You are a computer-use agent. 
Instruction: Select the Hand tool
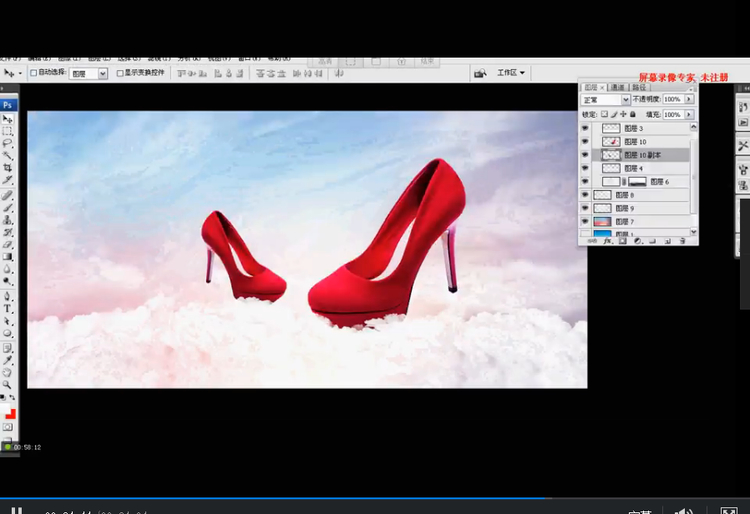(7, 373)
